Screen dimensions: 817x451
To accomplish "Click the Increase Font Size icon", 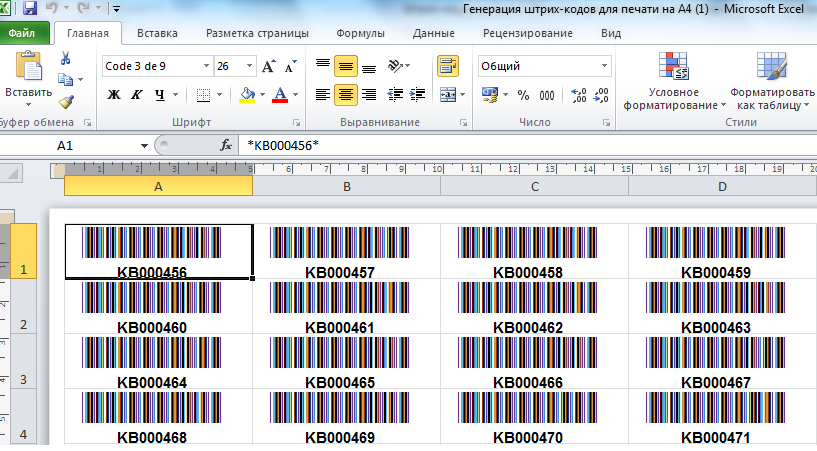I will coord(268,66).
